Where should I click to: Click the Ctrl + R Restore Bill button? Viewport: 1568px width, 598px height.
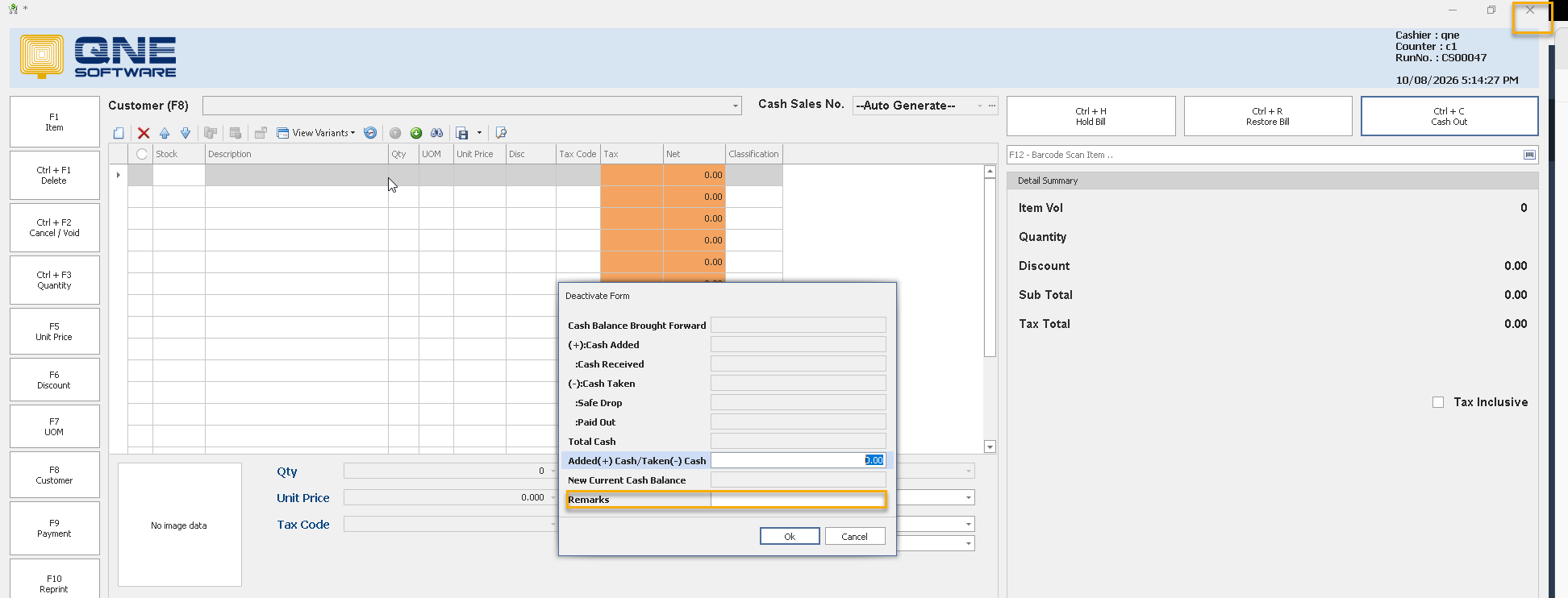(x=1268, y=116)
